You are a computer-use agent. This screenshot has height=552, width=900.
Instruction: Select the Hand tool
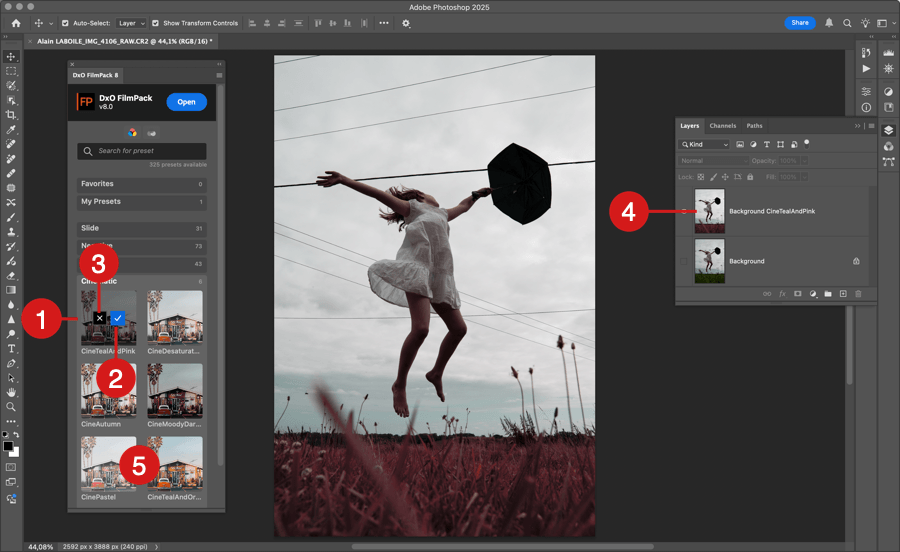tap(11, 392)
